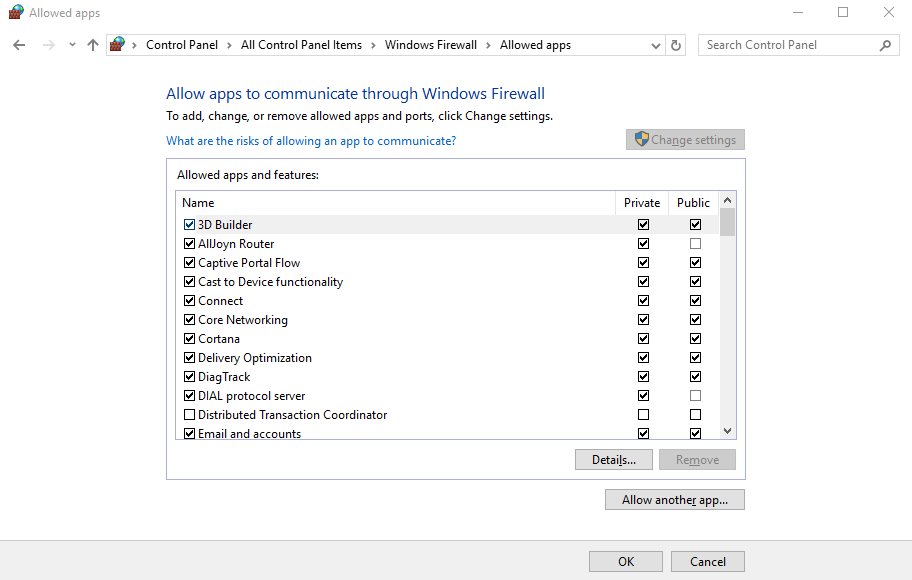The image size is (912, 580).
Task: Select the Connect row text
Action: pos(220,301)
